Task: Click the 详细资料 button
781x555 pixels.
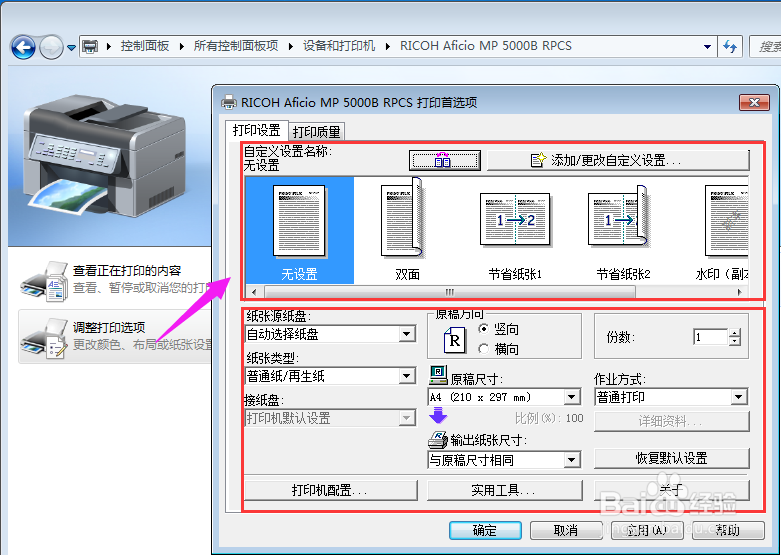Action: pos(671,421)
